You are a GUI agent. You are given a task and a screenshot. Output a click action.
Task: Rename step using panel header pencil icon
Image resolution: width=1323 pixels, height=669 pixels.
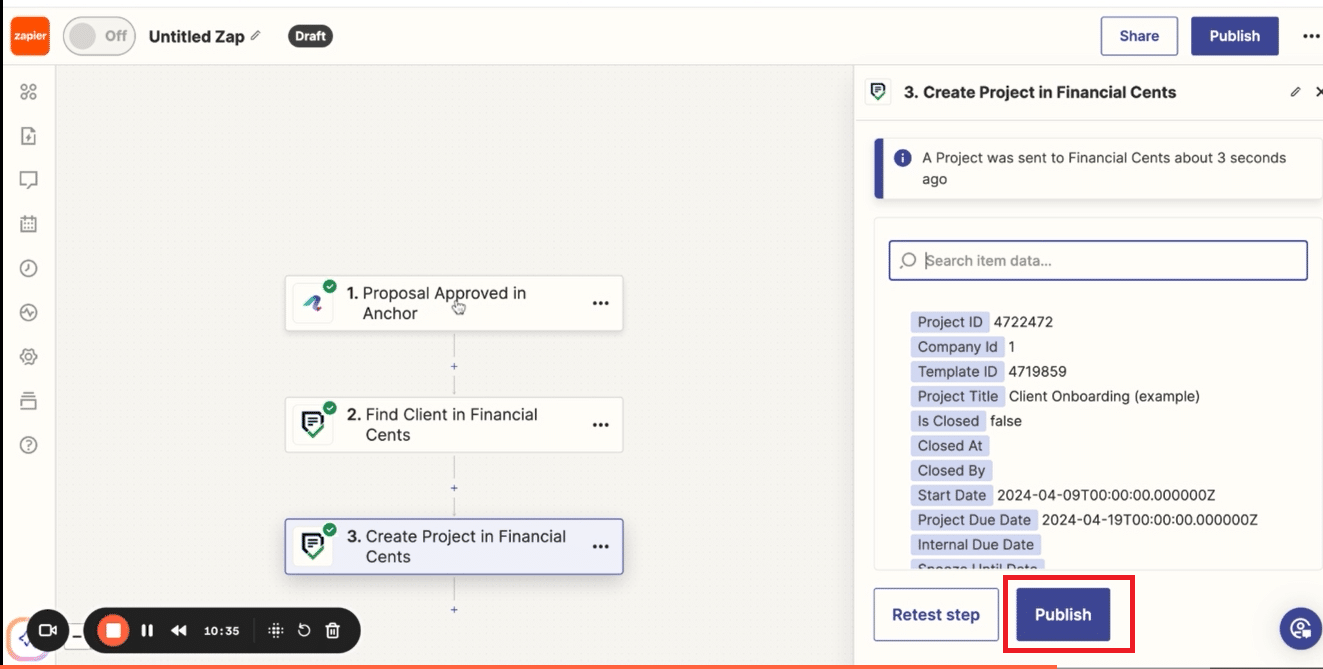pyautogui.click(x=1295, y=92)
